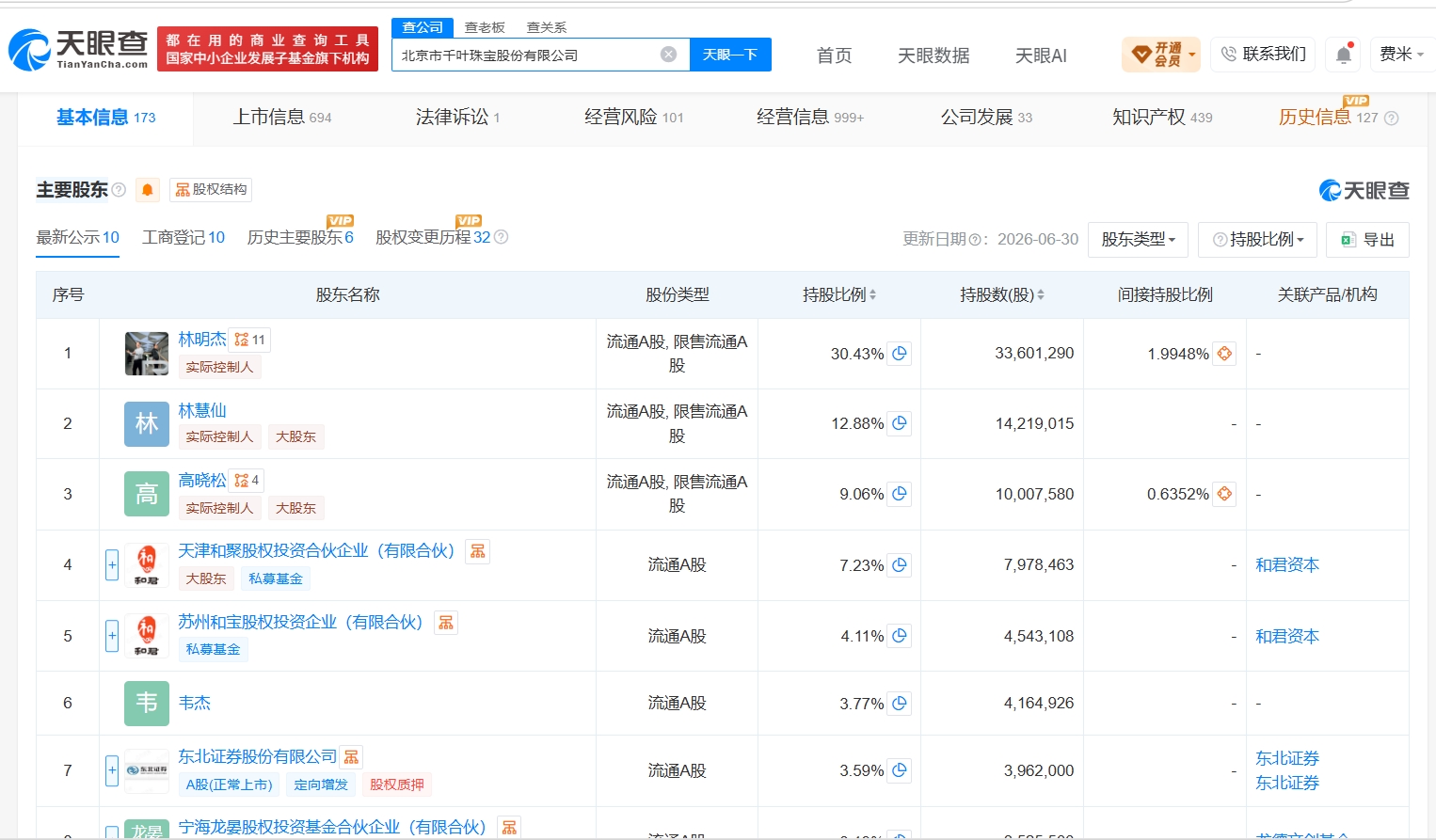
Task: Select the 查老板 search mode
Action: coord(486,27)
